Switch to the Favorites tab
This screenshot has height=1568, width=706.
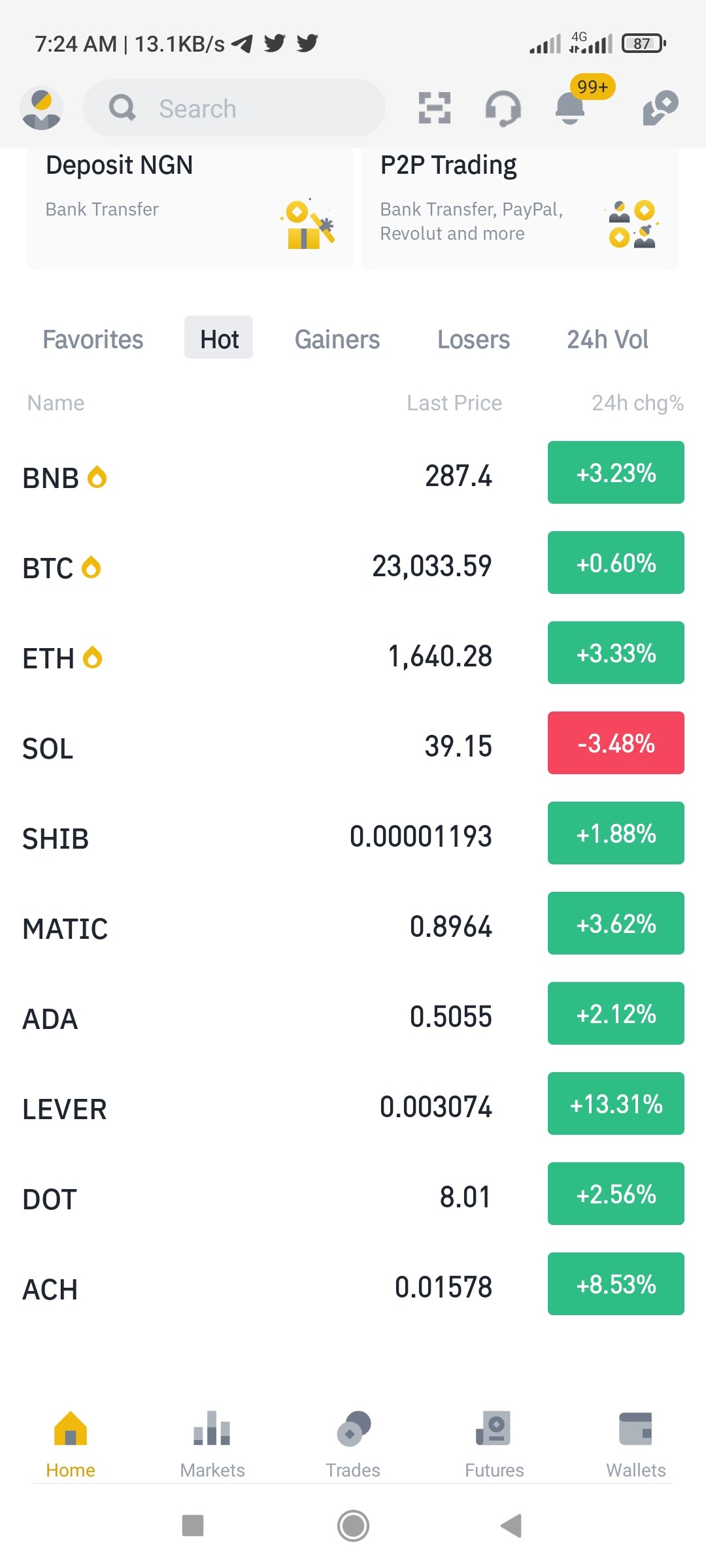(x=93, y=339)
